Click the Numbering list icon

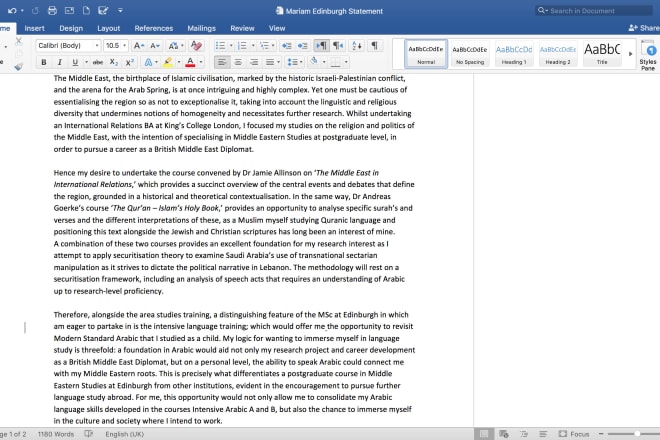(242, 45)
